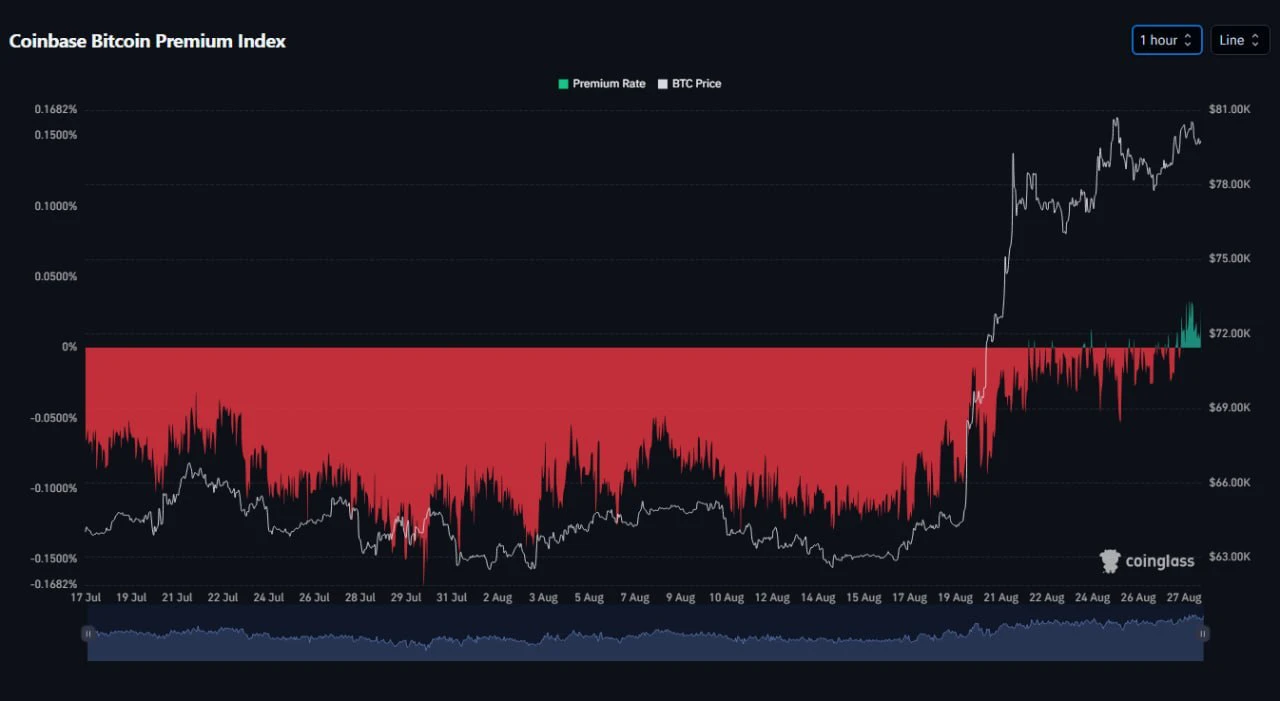
Task: Click the 29 Jul date label
Action: (x=405, y=598)
